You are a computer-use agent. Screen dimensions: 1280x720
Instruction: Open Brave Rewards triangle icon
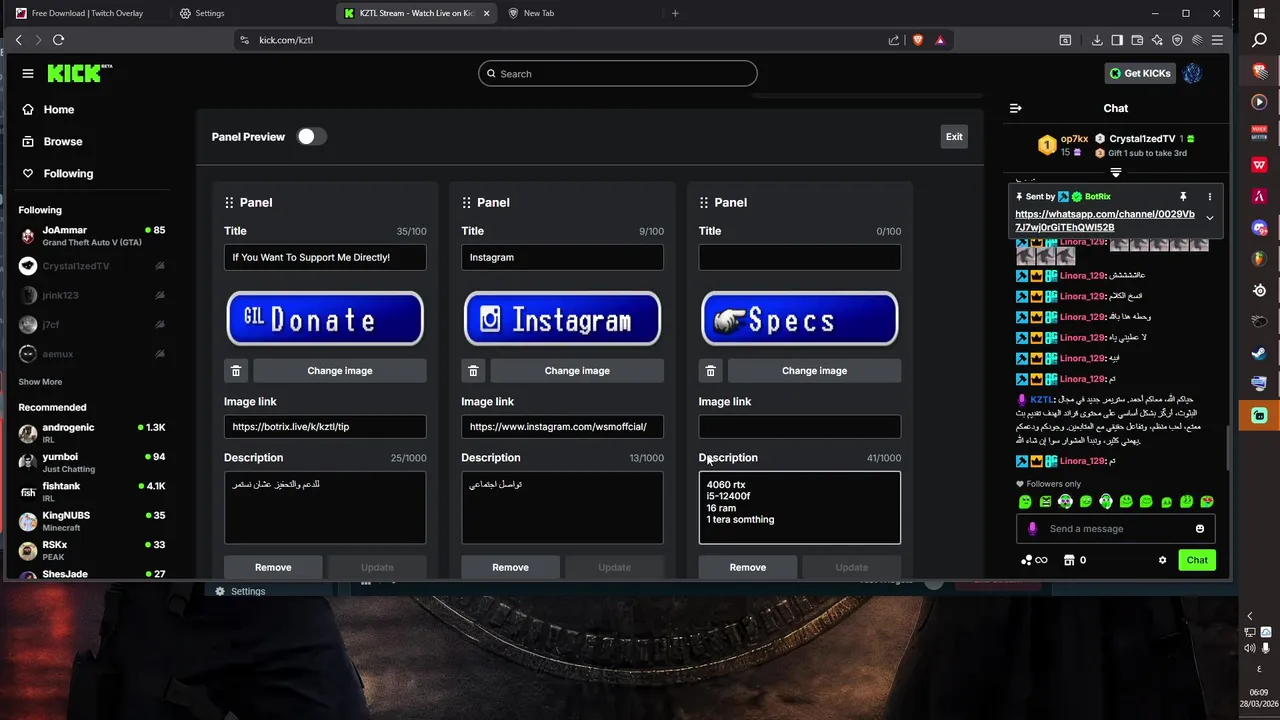tap(940, 40)
